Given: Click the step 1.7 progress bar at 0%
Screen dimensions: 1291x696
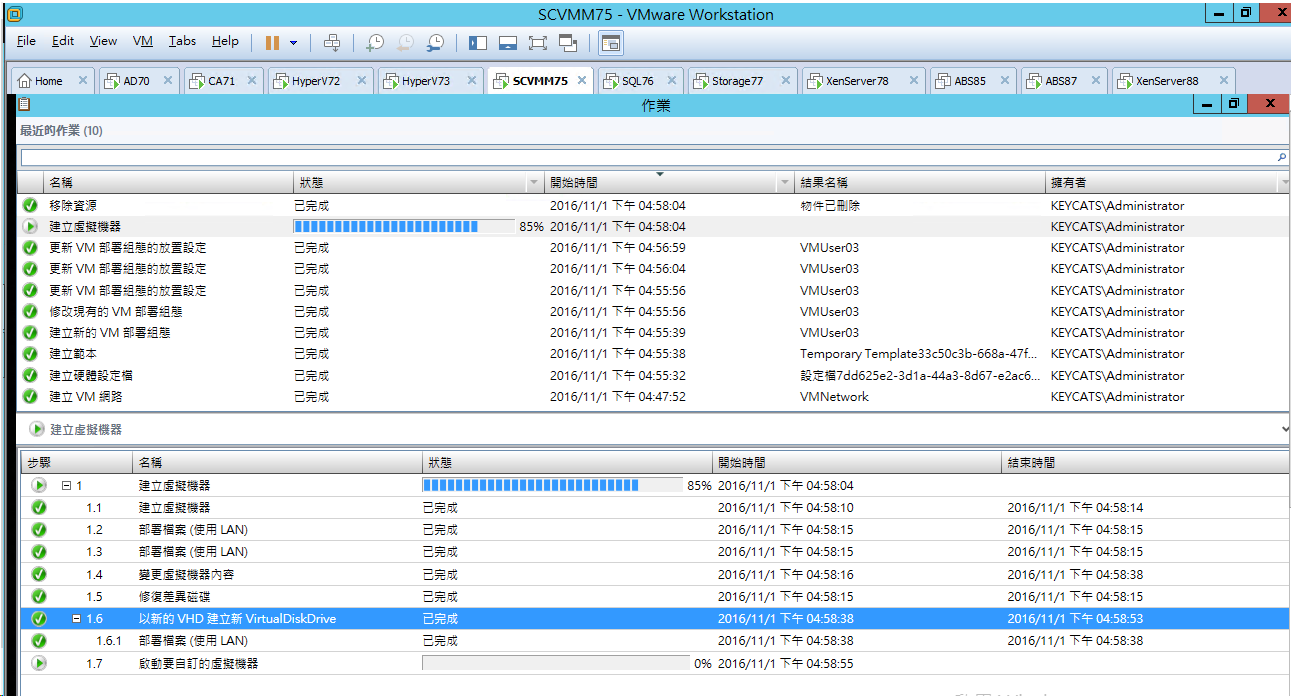Looking at the screenshot, I should 556,663.
